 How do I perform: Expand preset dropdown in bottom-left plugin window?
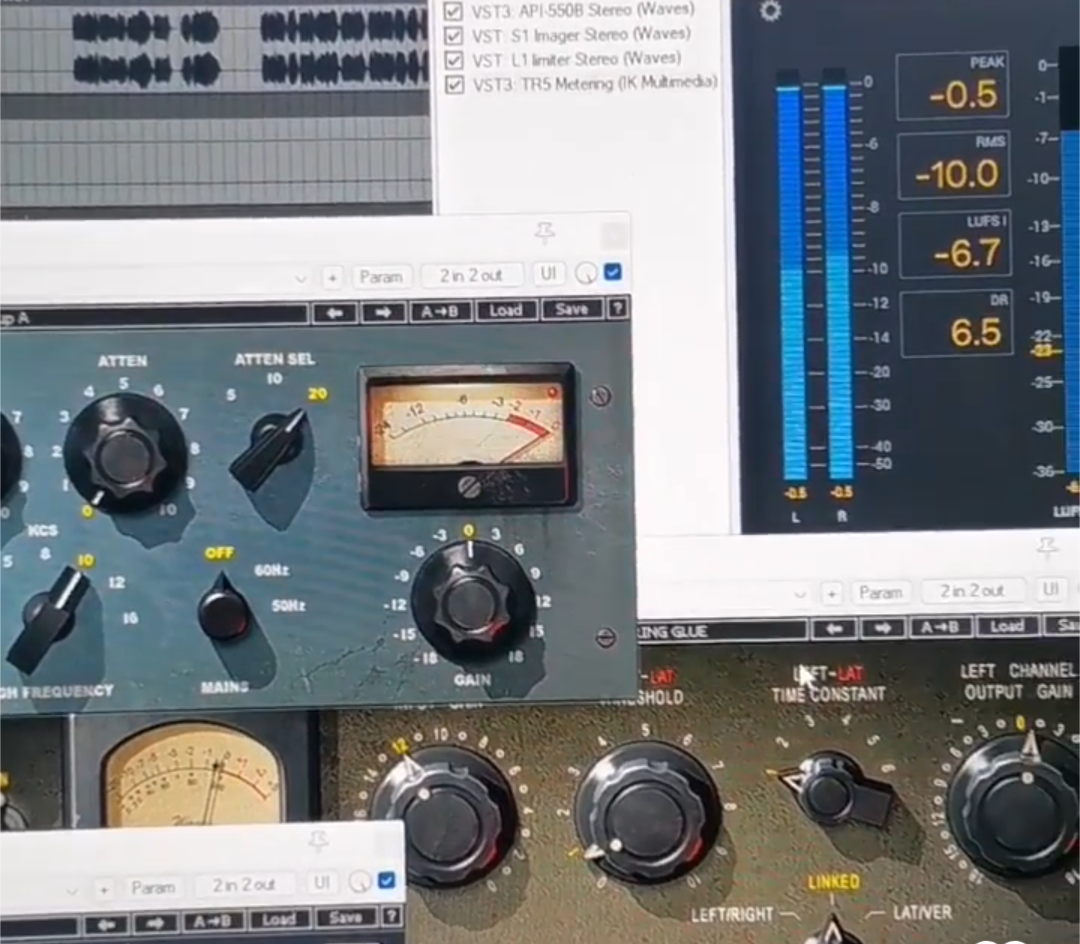(x=72, y=889)
